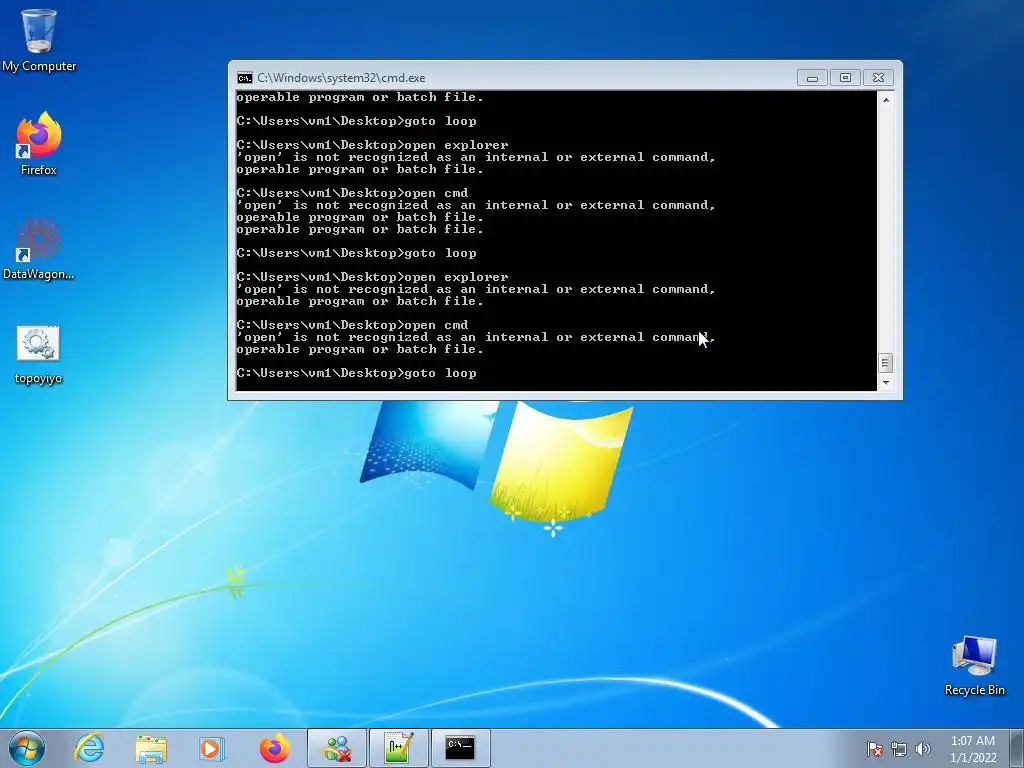The width and height of the screenshot is (1024, 768).
Task: Open the network status tray icon
Action: [x=899, y=749]
